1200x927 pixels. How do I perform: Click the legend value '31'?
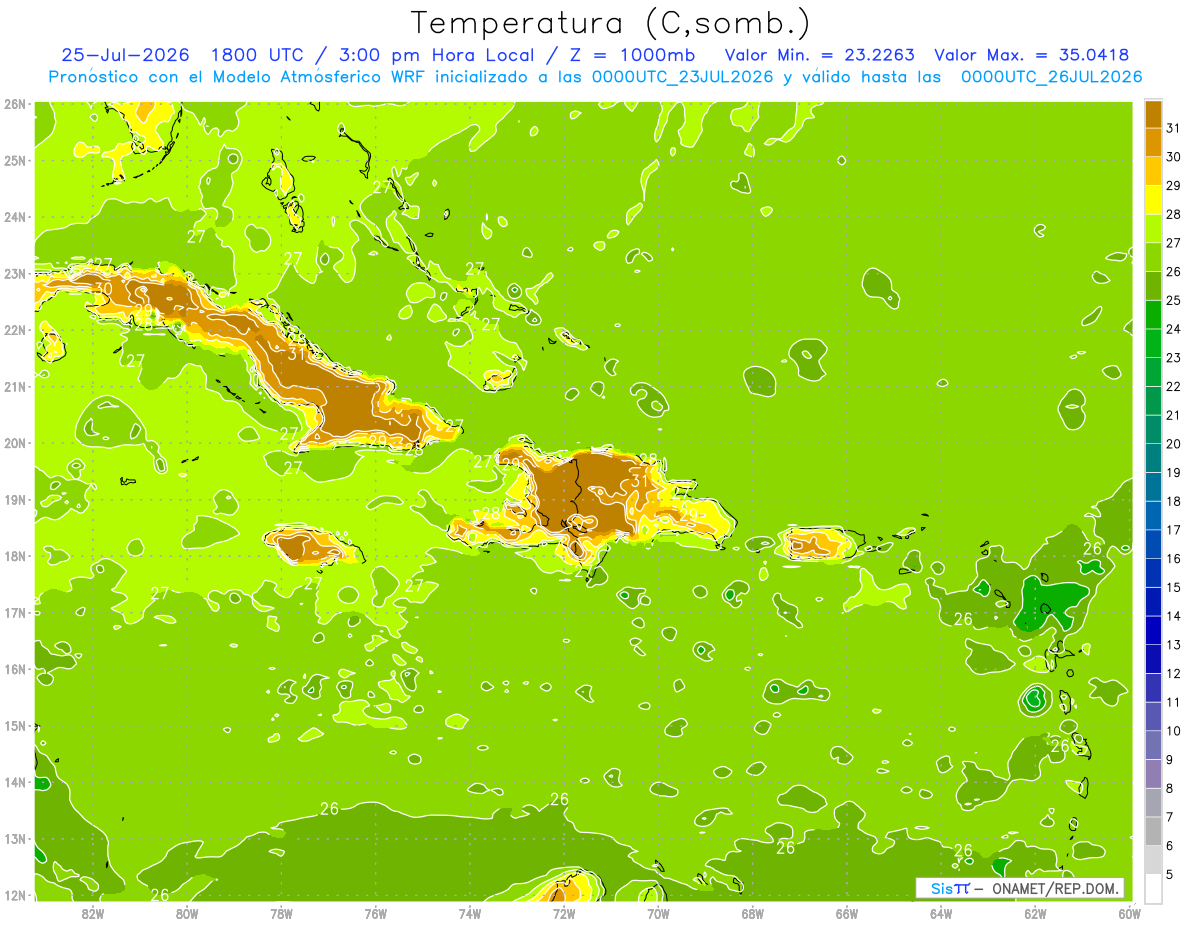tap(1173, 128)
